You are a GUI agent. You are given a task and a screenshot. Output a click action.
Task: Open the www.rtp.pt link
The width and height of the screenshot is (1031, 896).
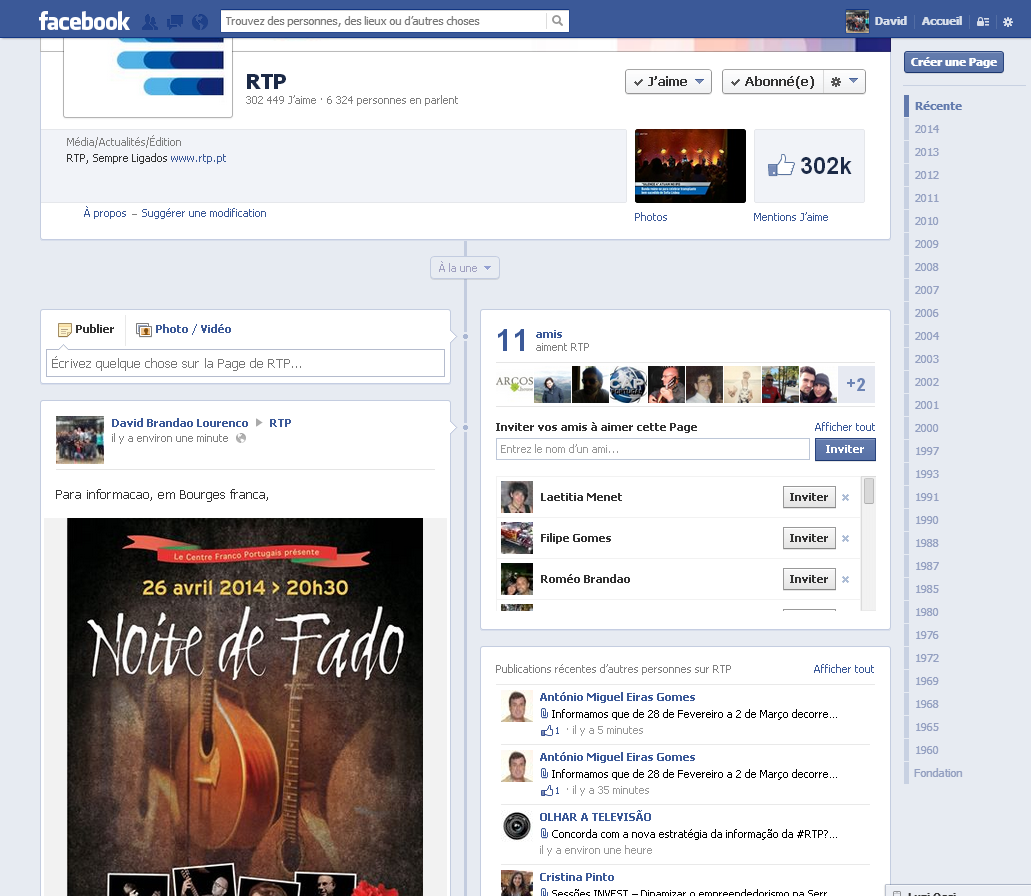pyautogui.click(x=198, y=158)
